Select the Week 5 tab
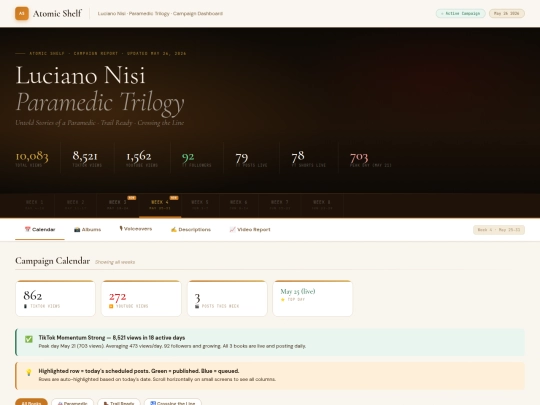 point(200,205)
